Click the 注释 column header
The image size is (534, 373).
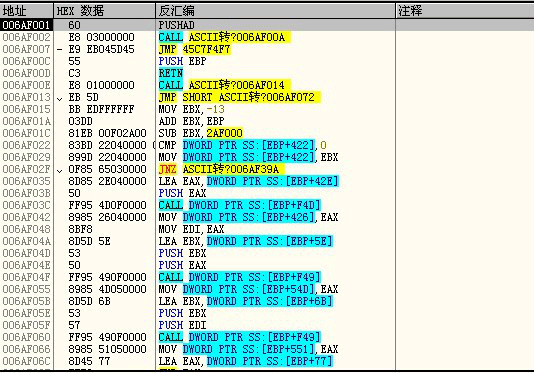pos(465,11)
